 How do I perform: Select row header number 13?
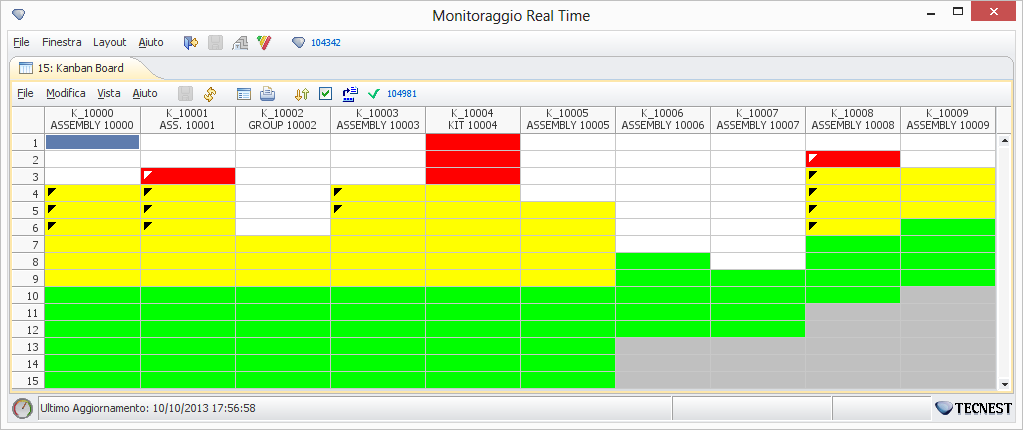tap(28, 346)
